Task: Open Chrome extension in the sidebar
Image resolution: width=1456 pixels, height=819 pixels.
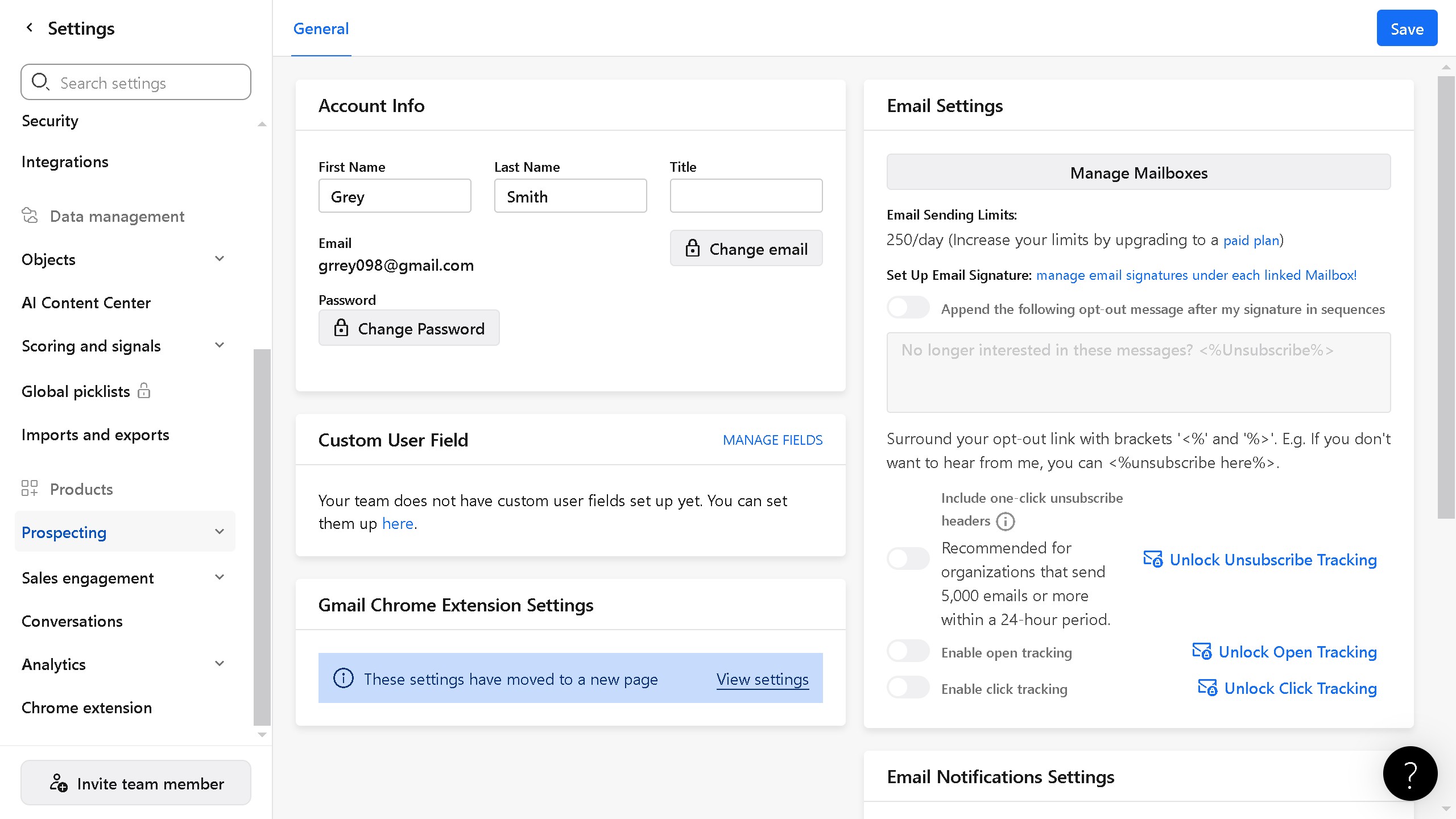Action: point(86,708)
